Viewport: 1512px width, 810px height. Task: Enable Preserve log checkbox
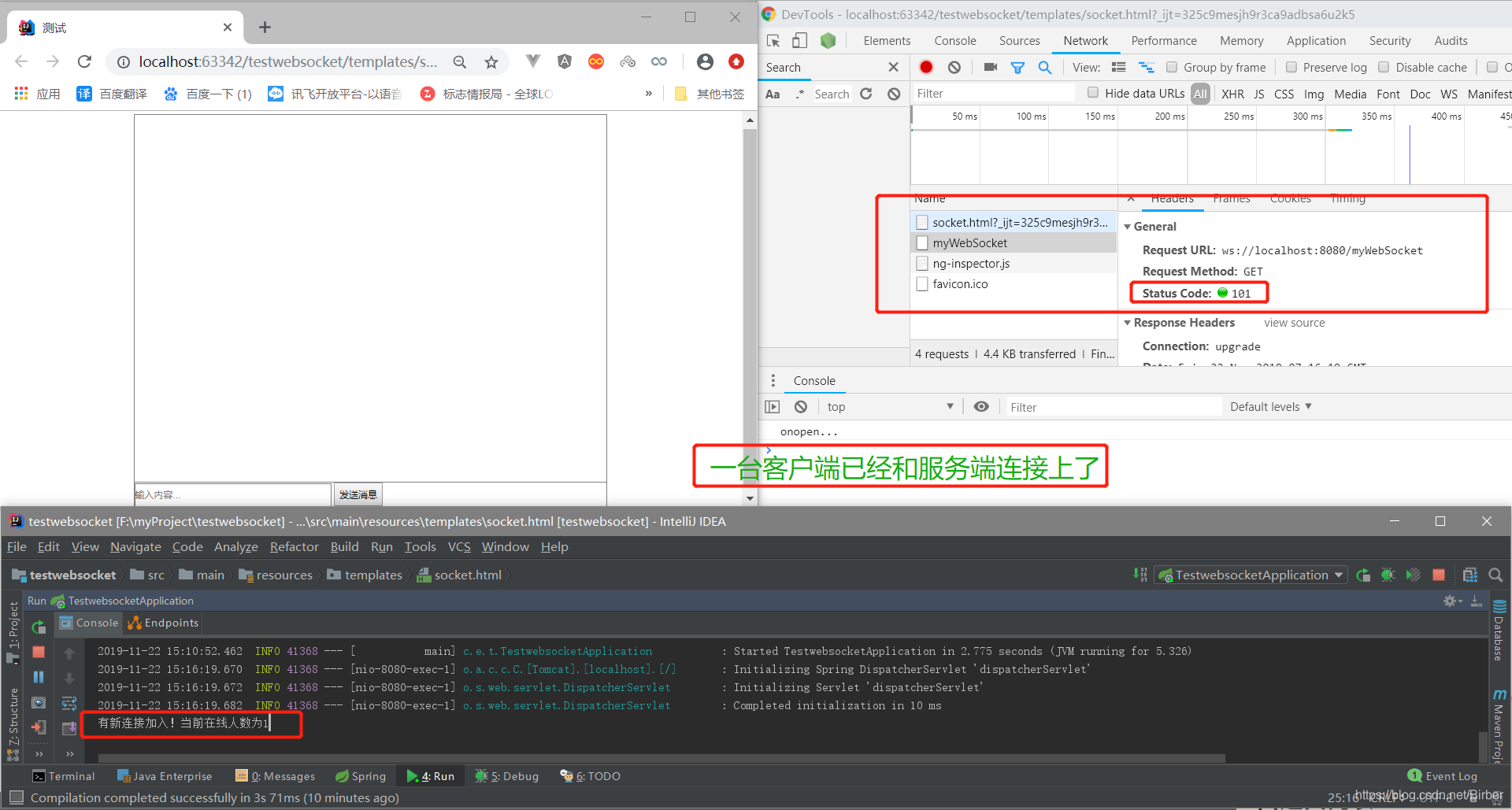pyautogui.click(x=1291, y=67)
